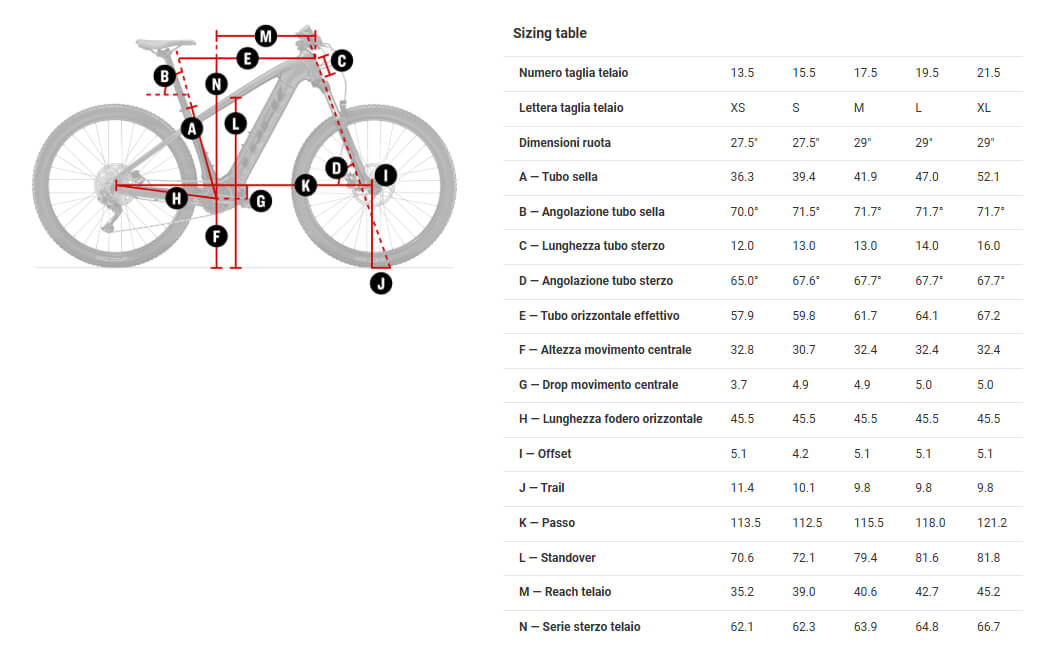Click the B seat angle marker

[x=164, y=76]
